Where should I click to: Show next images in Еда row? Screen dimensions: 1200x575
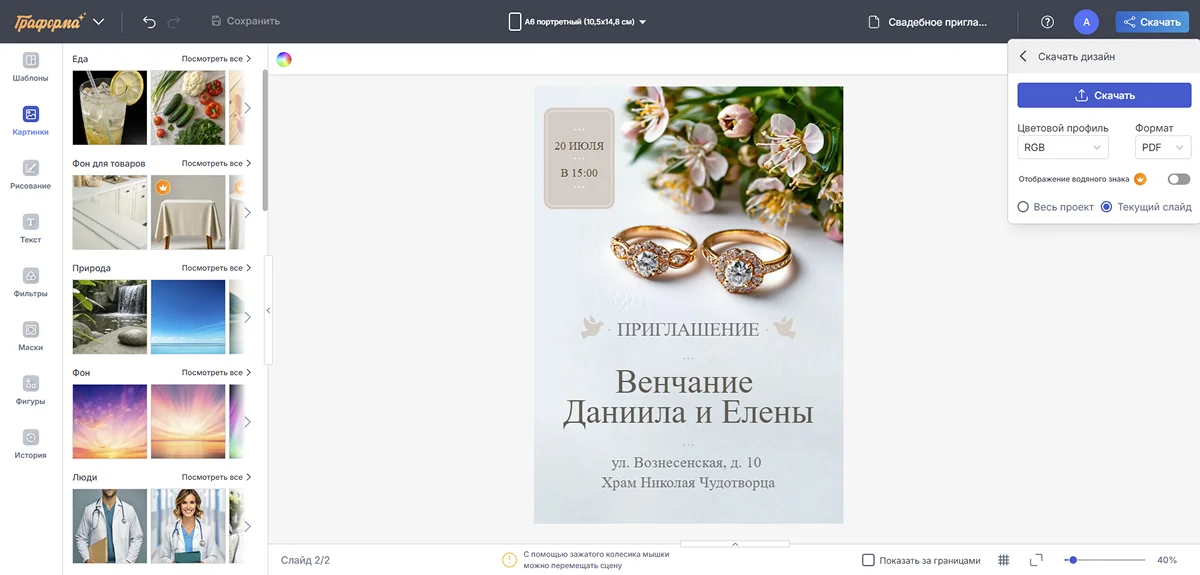pyautogui.click(x=247, y=108)
